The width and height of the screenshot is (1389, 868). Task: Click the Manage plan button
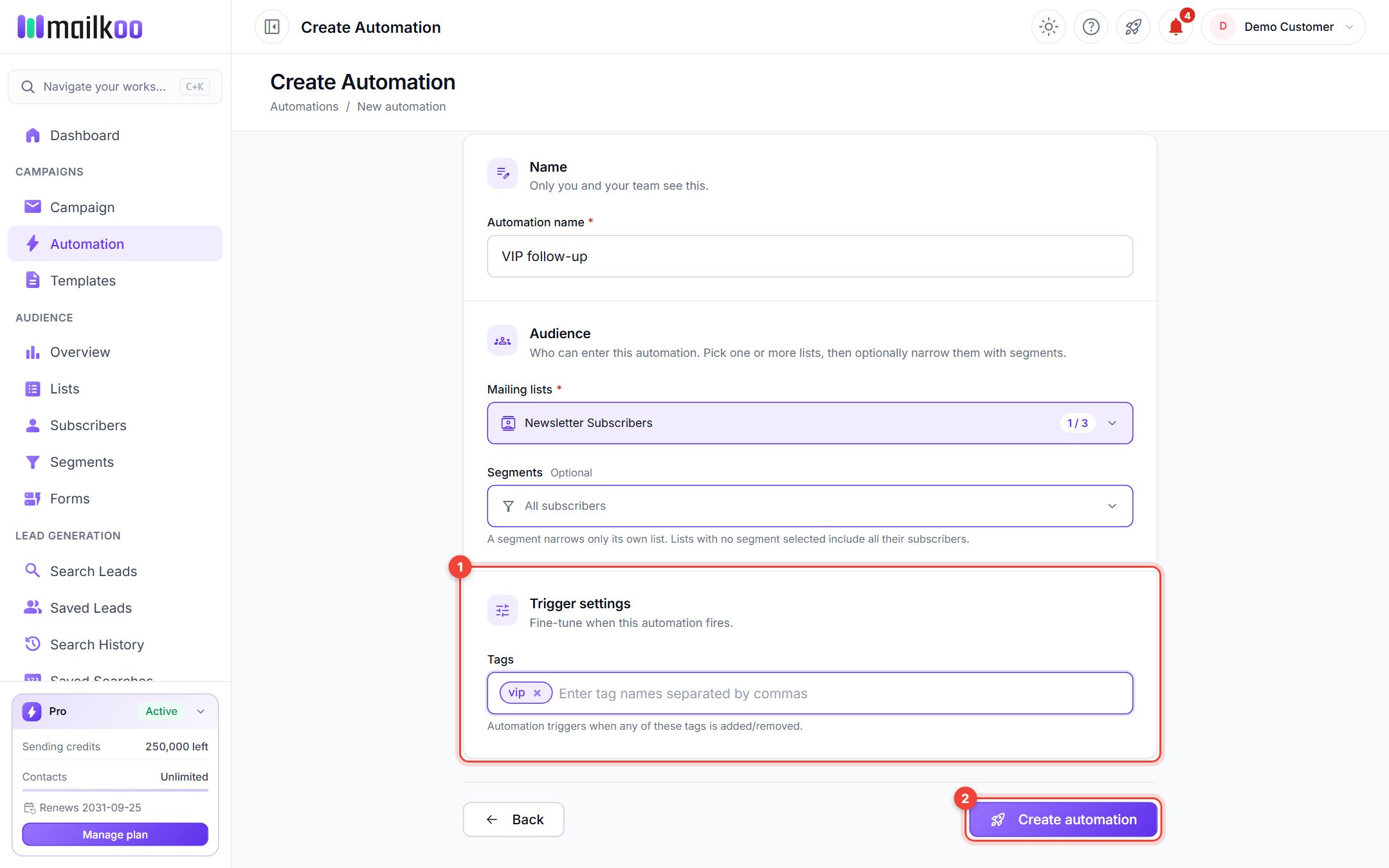115,835
